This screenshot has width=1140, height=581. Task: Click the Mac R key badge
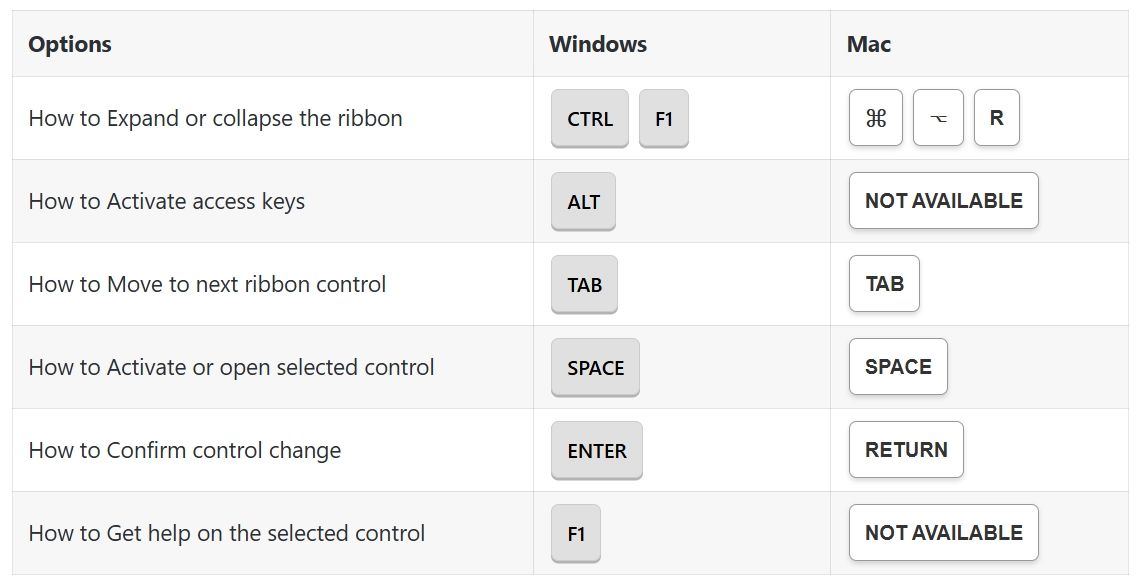tap(996, 118)
